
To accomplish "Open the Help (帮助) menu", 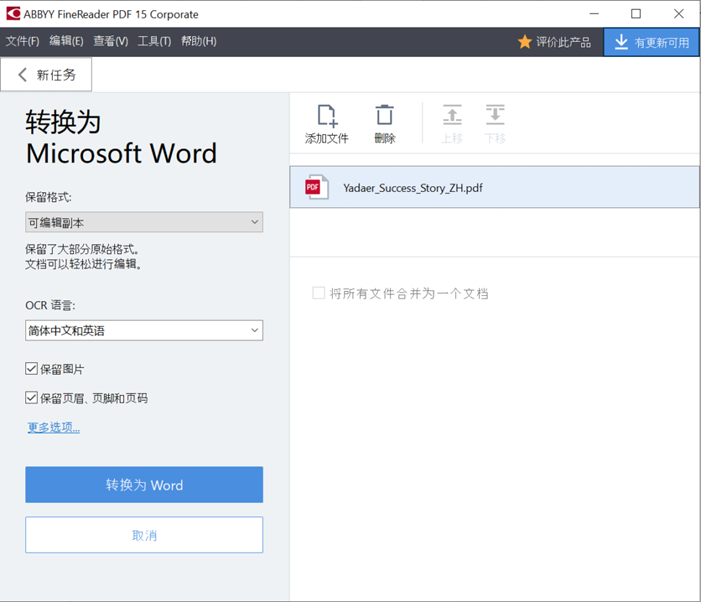I will [198, 41].
